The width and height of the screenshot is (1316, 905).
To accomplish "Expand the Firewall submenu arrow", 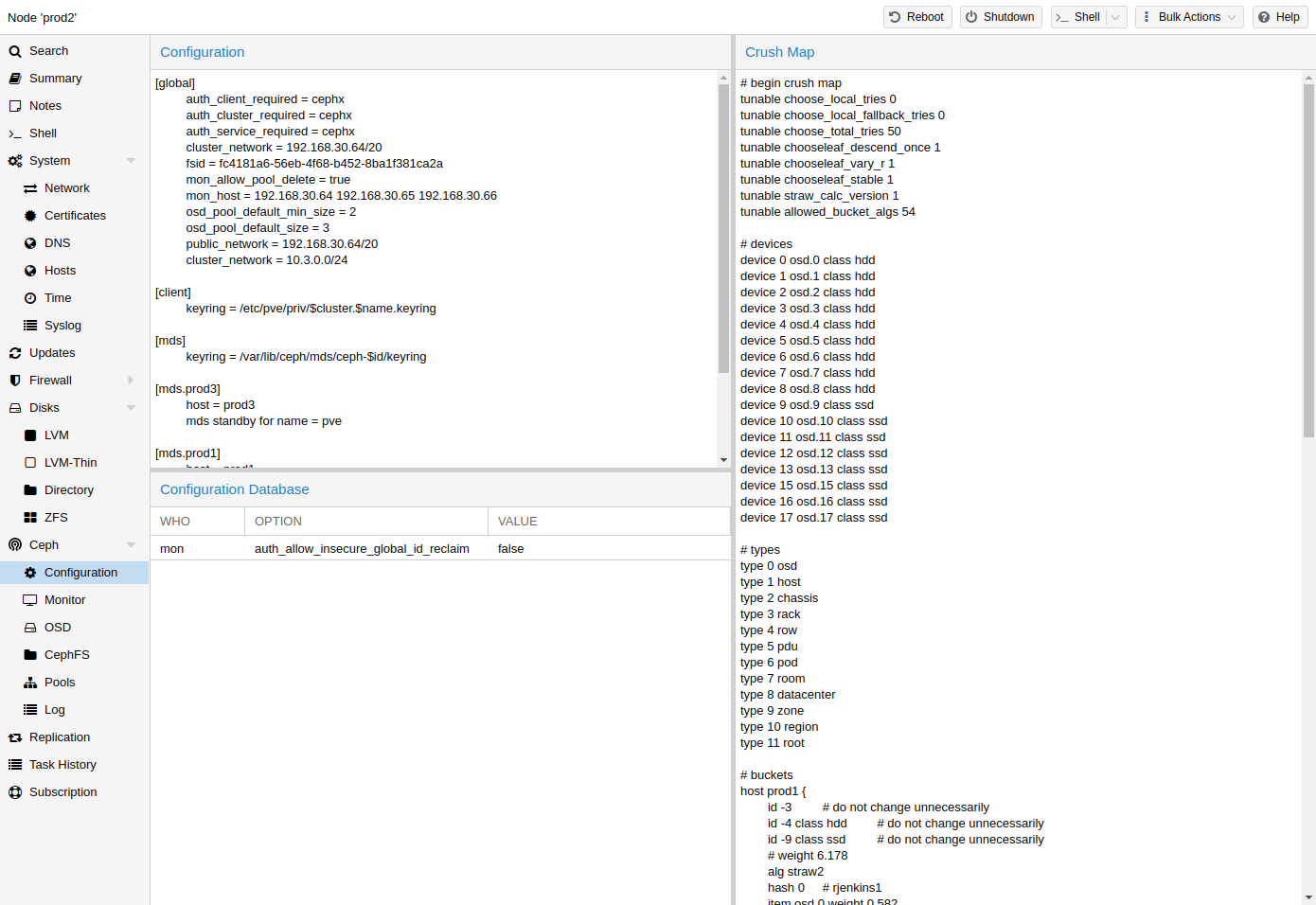I will 131,381.
